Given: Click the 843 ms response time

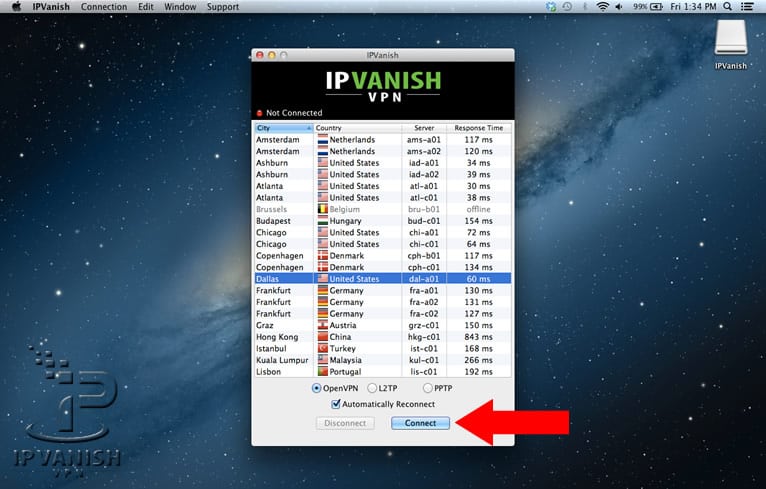Looking at the screenshot, I should (478, 337).
